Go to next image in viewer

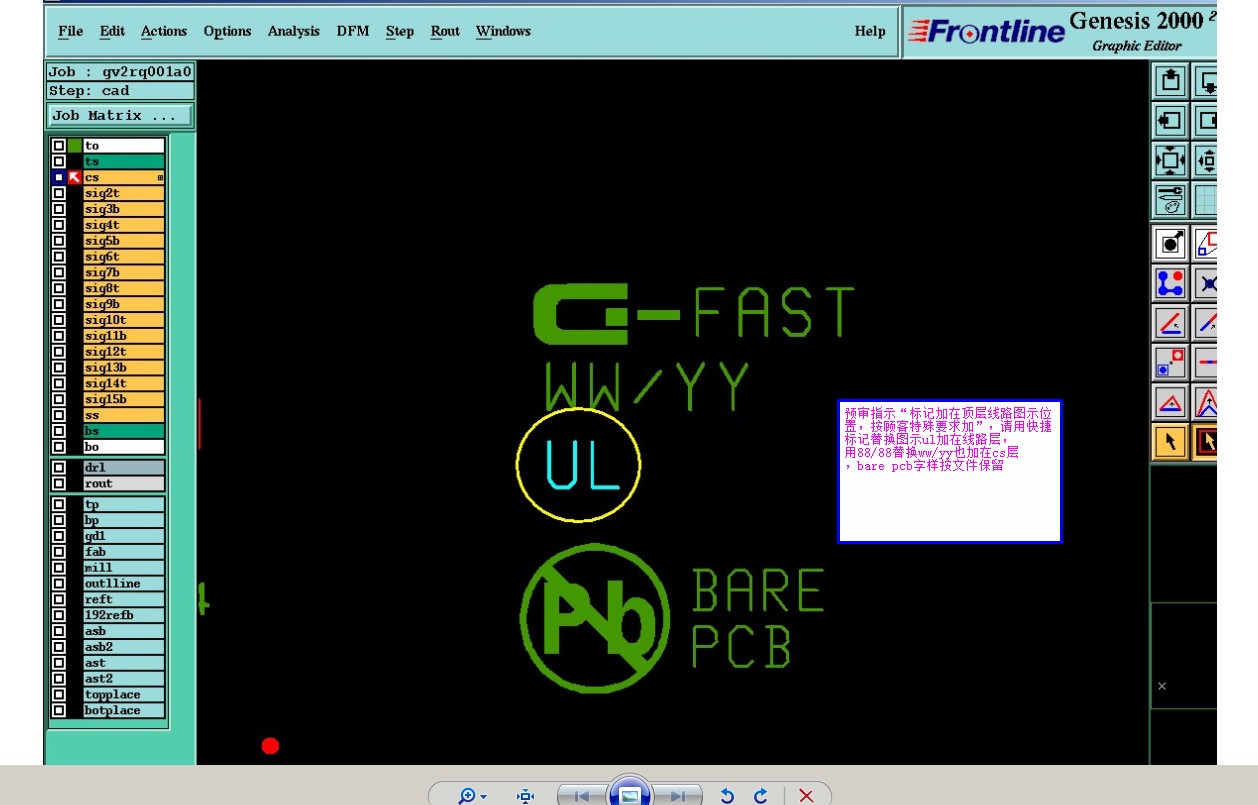click(x=677, y=796)
